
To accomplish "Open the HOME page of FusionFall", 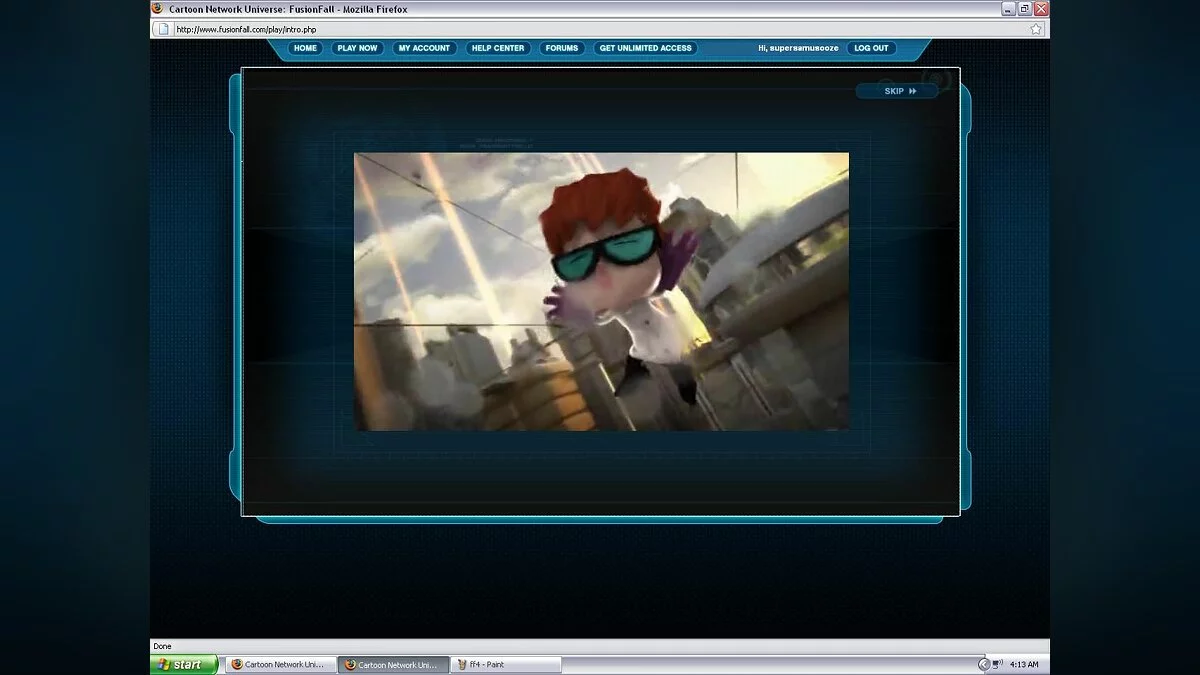I will (x=305, y=48).
